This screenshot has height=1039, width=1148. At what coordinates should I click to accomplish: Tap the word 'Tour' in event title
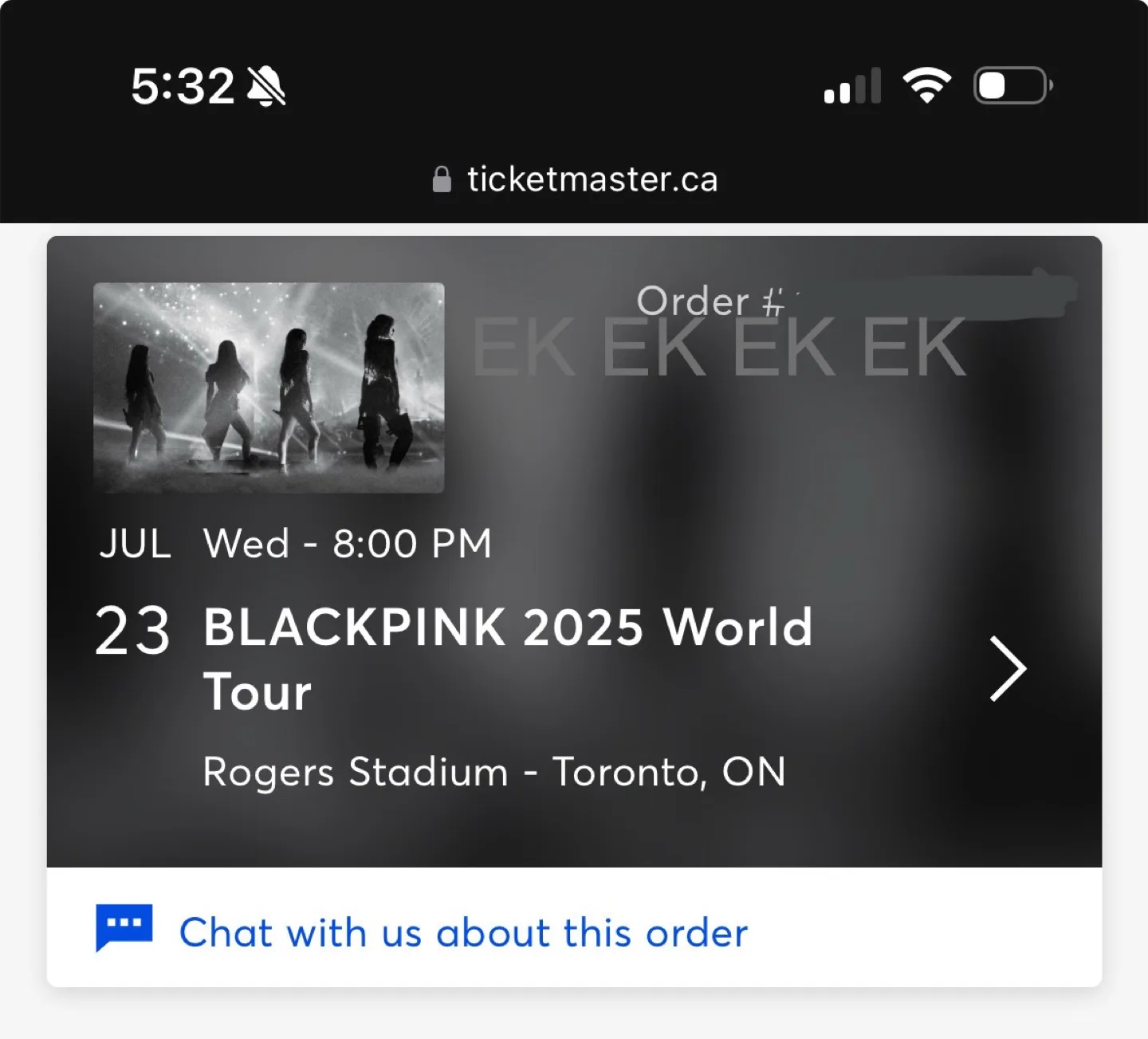coord(257,691)
